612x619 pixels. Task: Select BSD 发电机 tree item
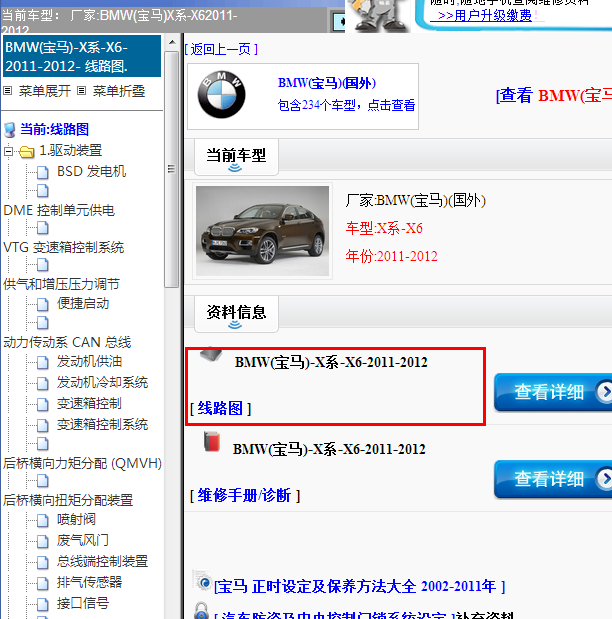[91, 171]
